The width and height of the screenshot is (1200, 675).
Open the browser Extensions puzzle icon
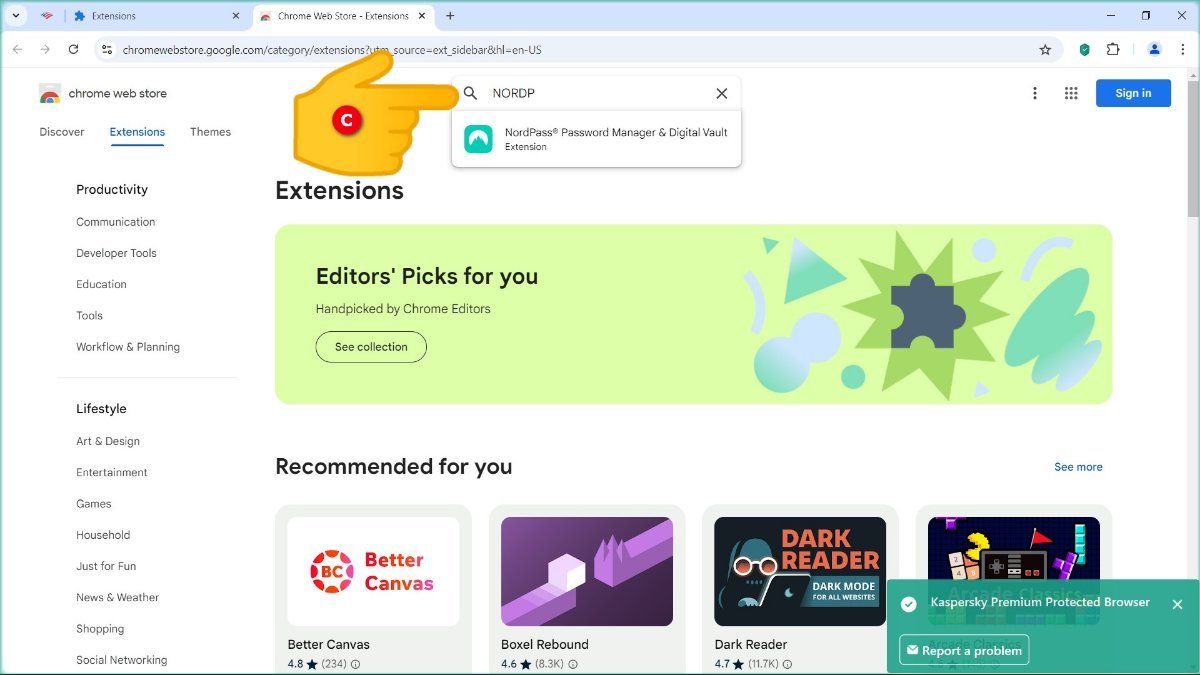point(1113,49)
